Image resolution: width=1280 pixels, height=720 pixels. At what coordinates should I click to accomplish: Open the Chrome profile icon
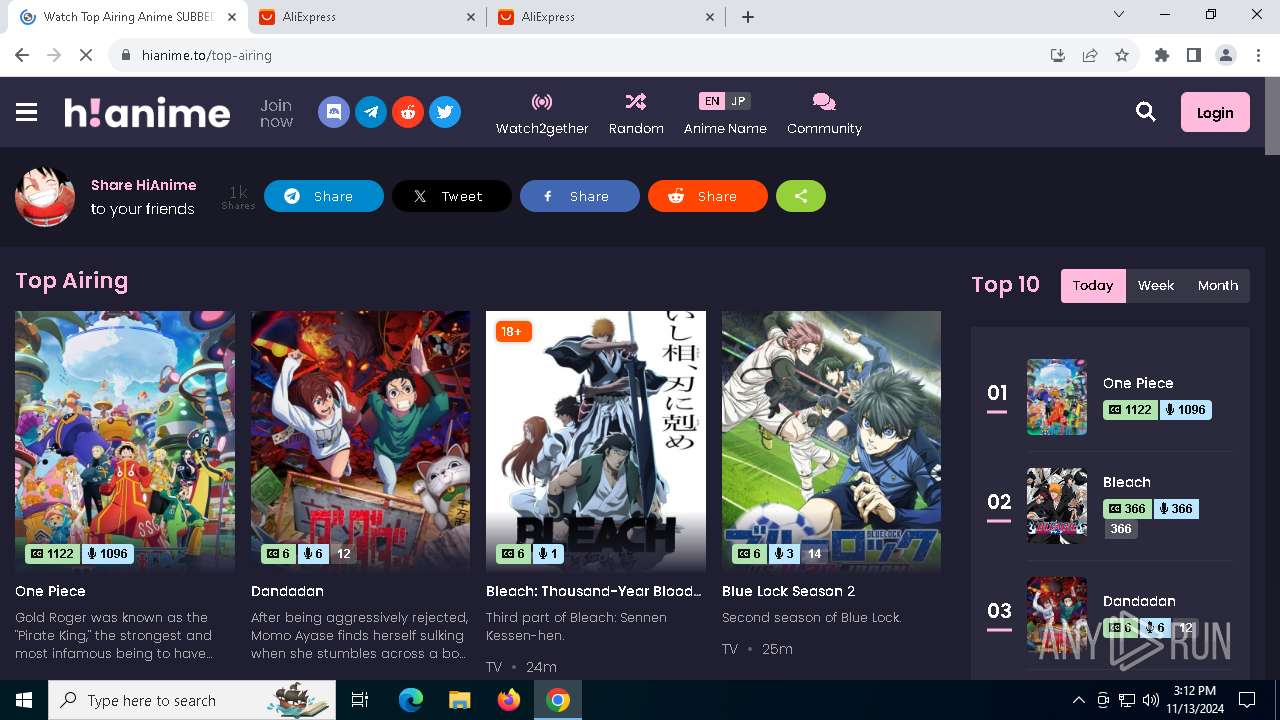pyautogui.click(x=1226, y=55)
